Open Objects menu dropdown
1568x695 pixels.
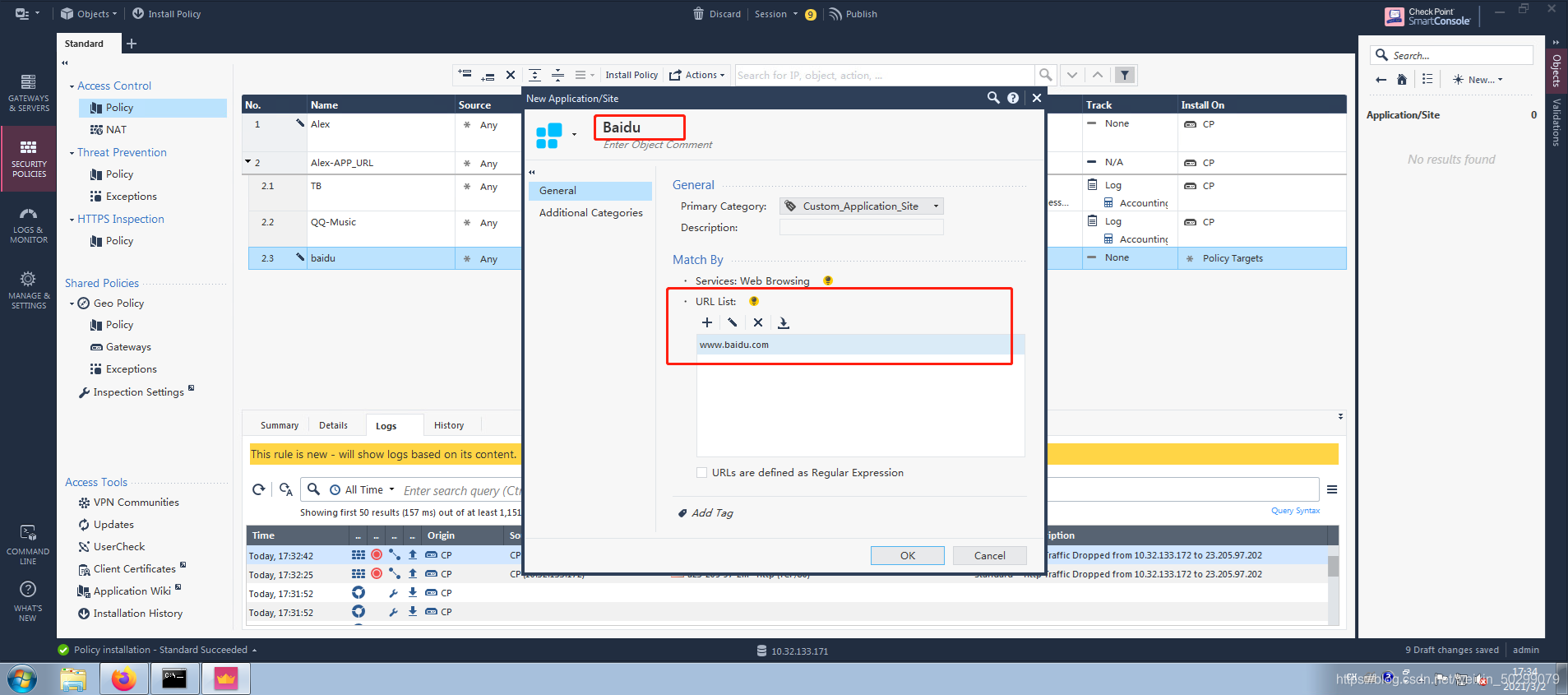89,14
